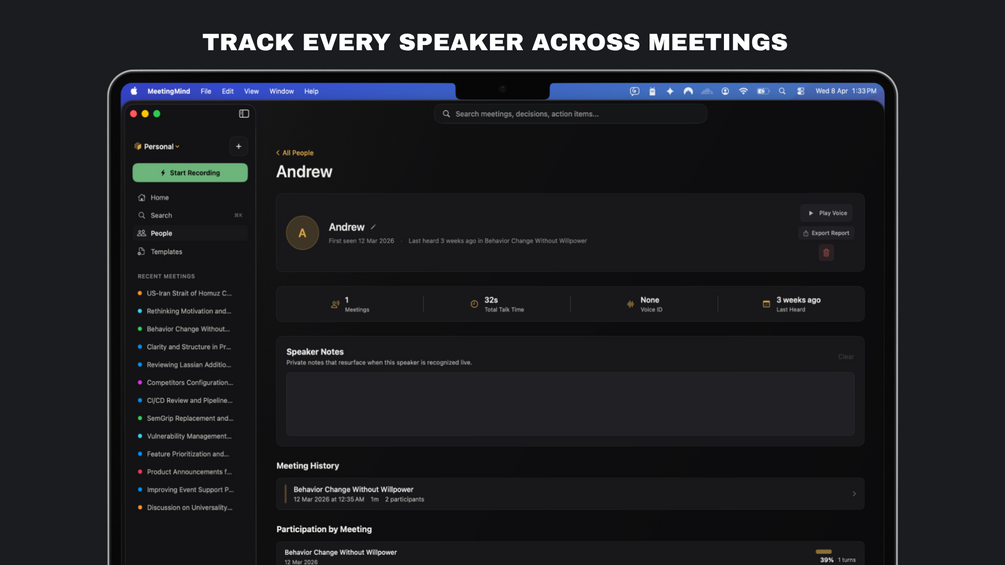Click the plus button beside Personal

[238, 146]
